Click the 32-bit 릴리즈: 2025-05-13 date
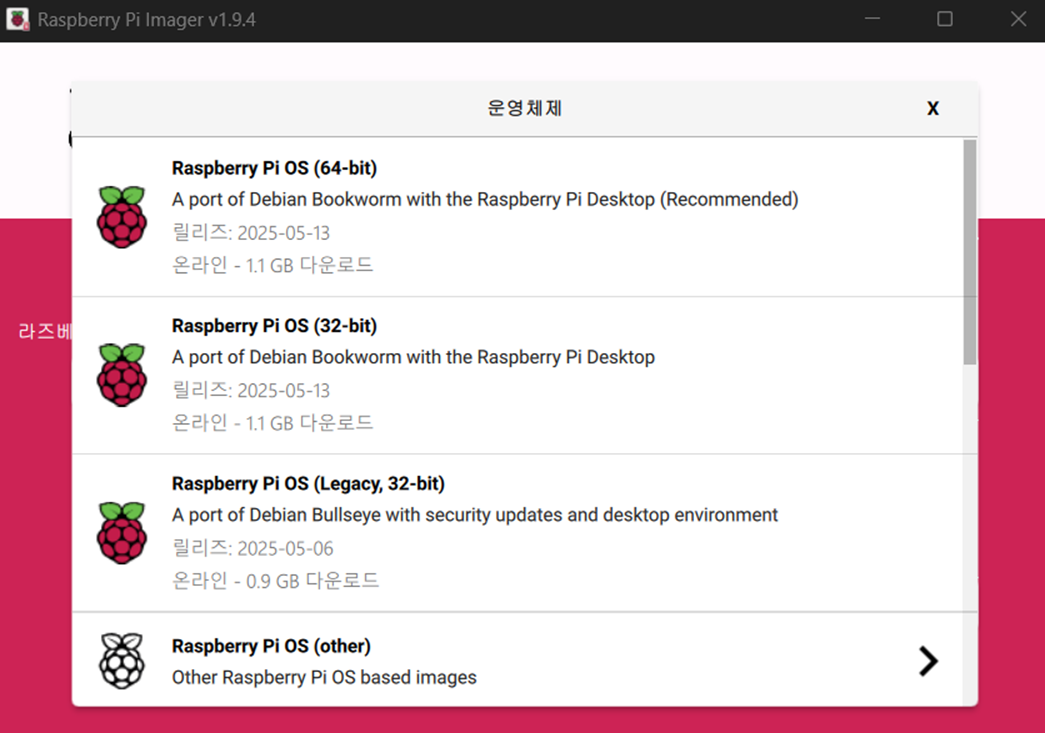This screenshot has height=733, width=1045. (x=251, y=390)
